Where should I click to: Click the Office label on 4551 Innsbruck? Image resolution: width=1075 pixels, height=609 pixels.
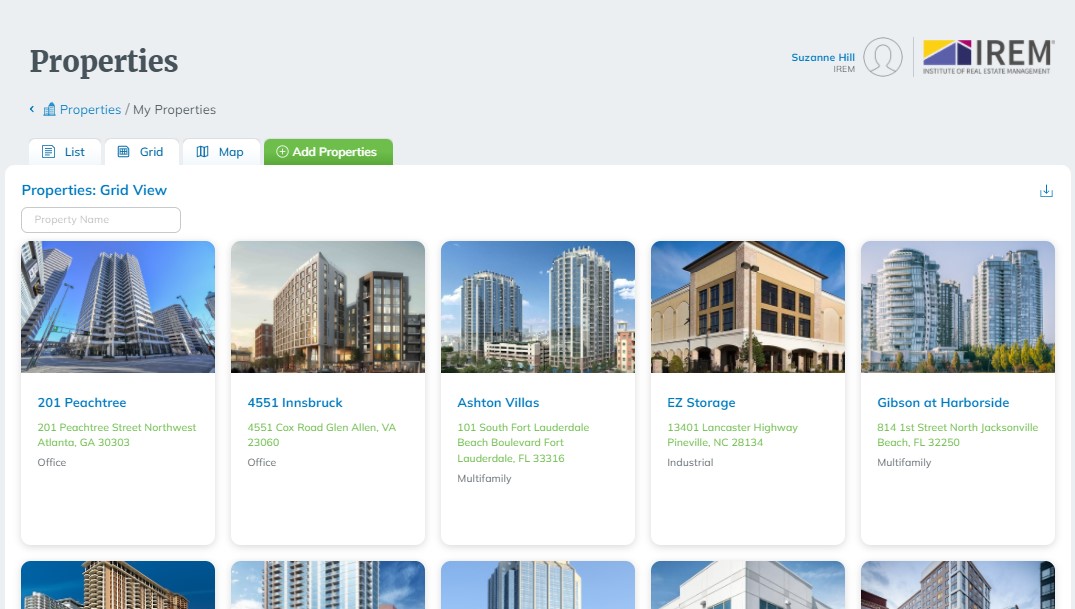tap(261, 462)
